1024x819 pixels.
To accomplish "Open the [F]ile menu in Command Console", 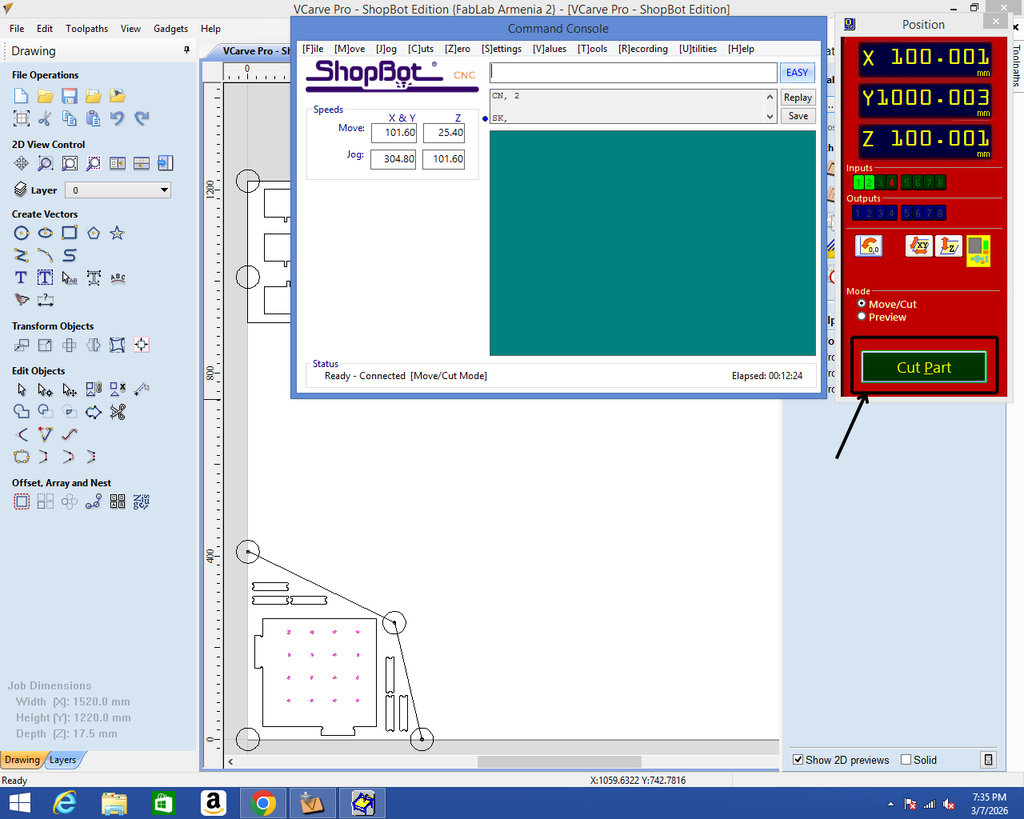I will [313, 49].
